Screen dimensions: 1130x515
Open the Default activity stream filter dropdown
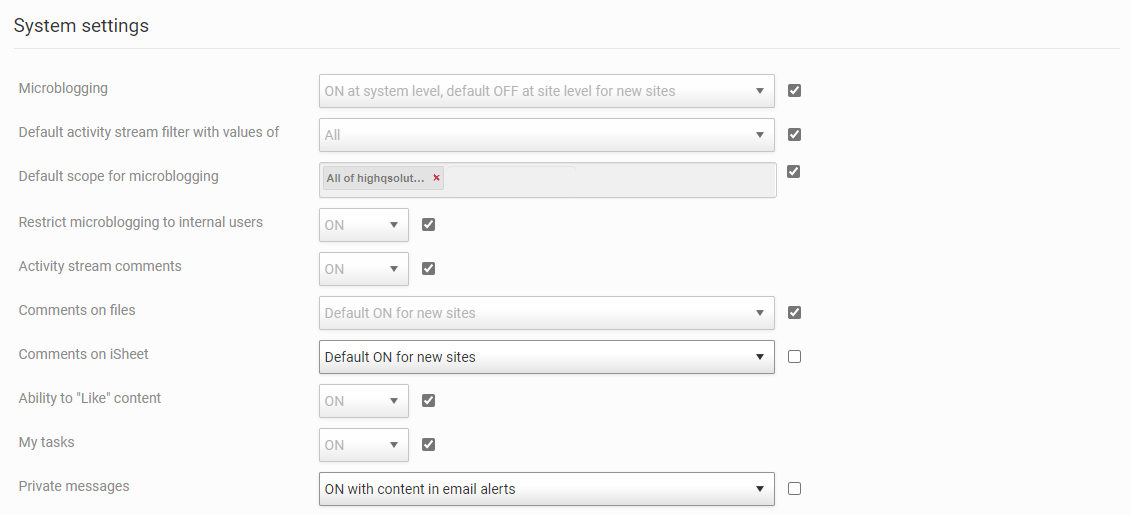tap(546, 135)
